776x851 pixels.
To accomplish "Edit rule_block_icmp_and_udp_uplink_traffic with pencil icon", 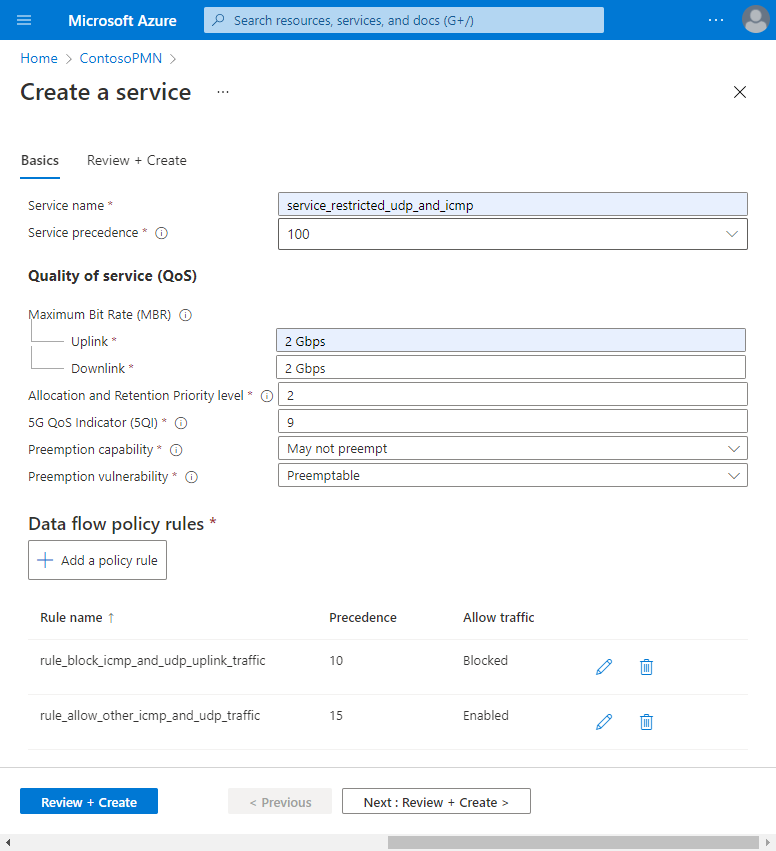I will click(x=603, y=666).
